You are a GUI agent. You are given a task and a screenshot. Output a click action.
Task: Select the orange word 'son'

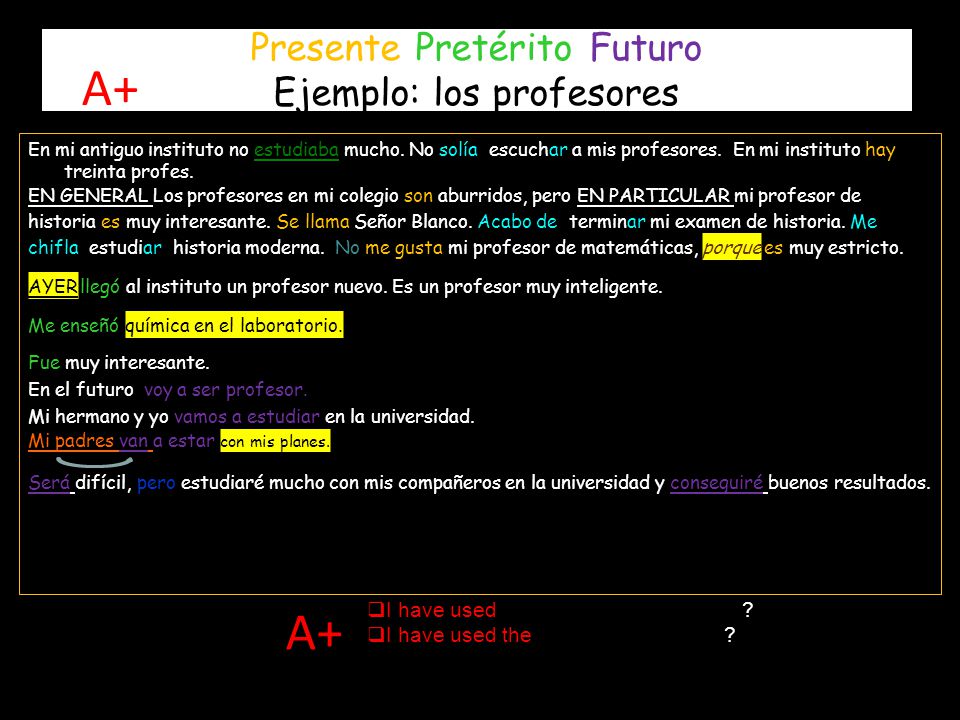pyautogui.click(x=418, y=196)
